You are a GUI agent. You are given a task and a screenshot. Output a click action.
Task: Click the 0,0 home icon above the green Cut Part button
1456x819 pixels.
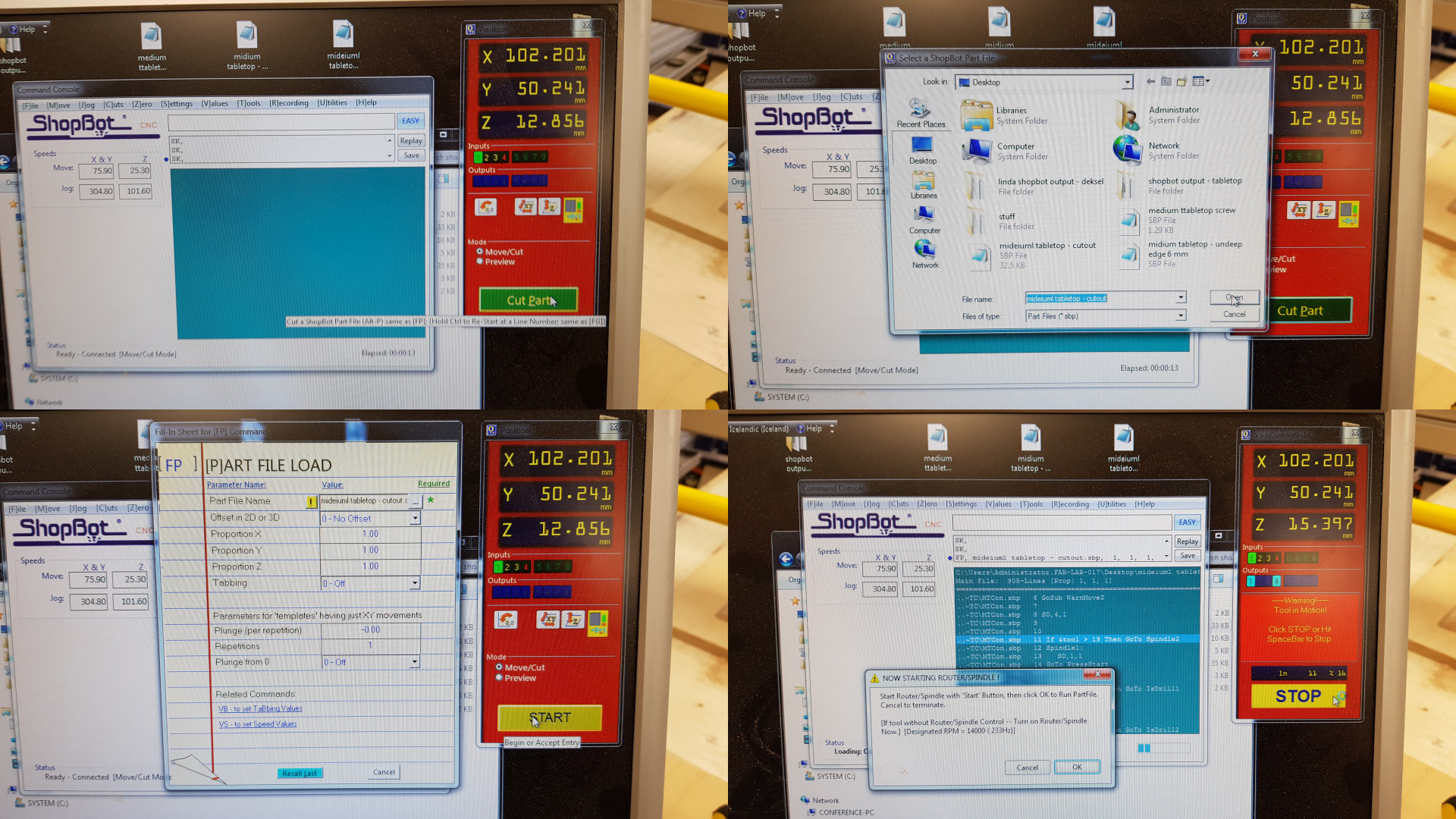[x=486, y=206]
